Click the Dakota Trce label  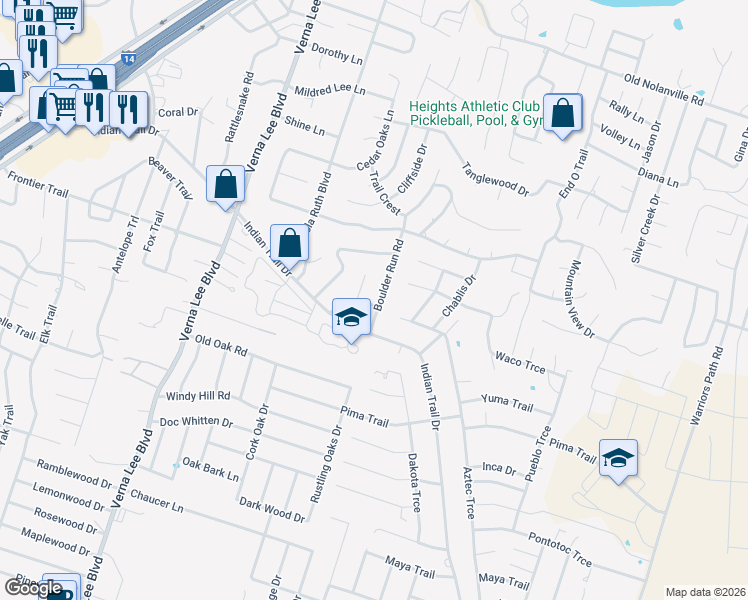(414, 483)
